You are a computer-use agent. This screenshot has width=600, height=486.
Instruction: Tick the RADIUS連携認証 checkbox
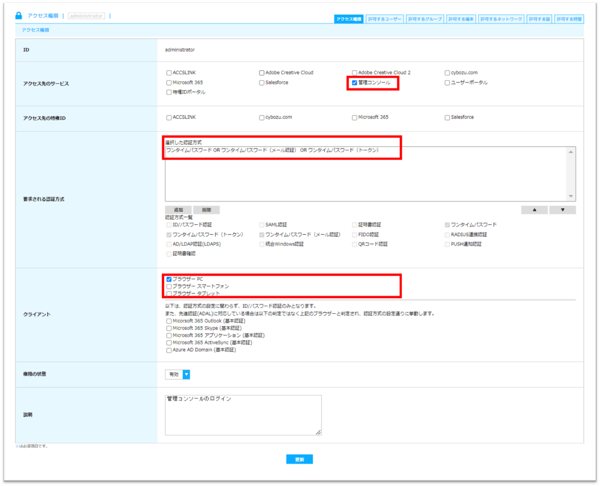[447, 235]
